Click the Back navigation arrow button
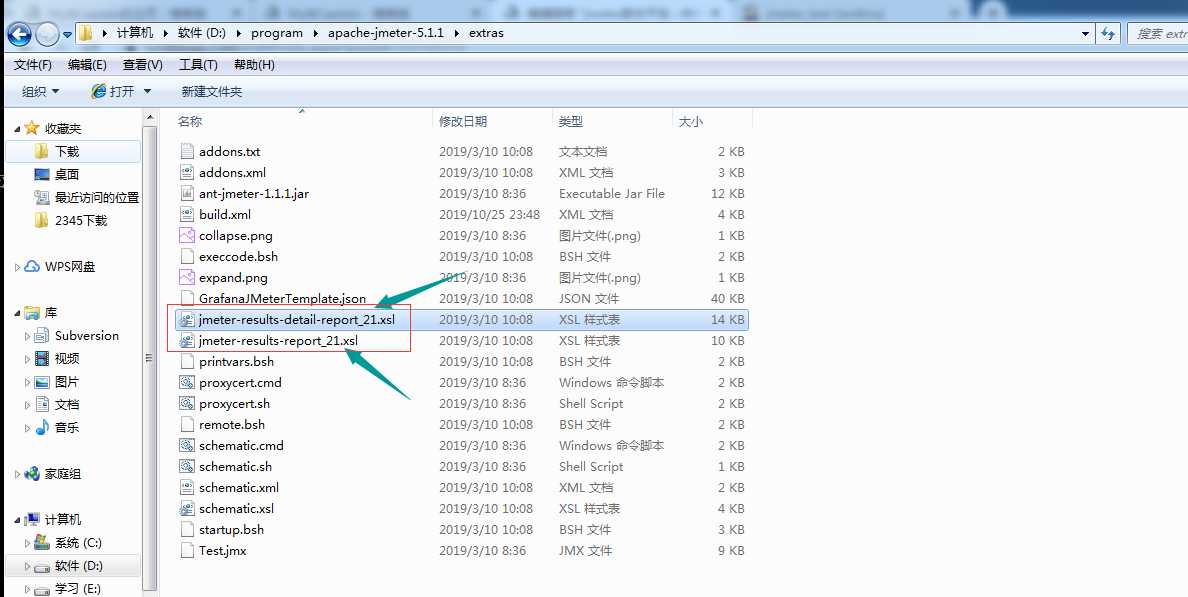This screenshot has width=1188, height=597. 19,33
